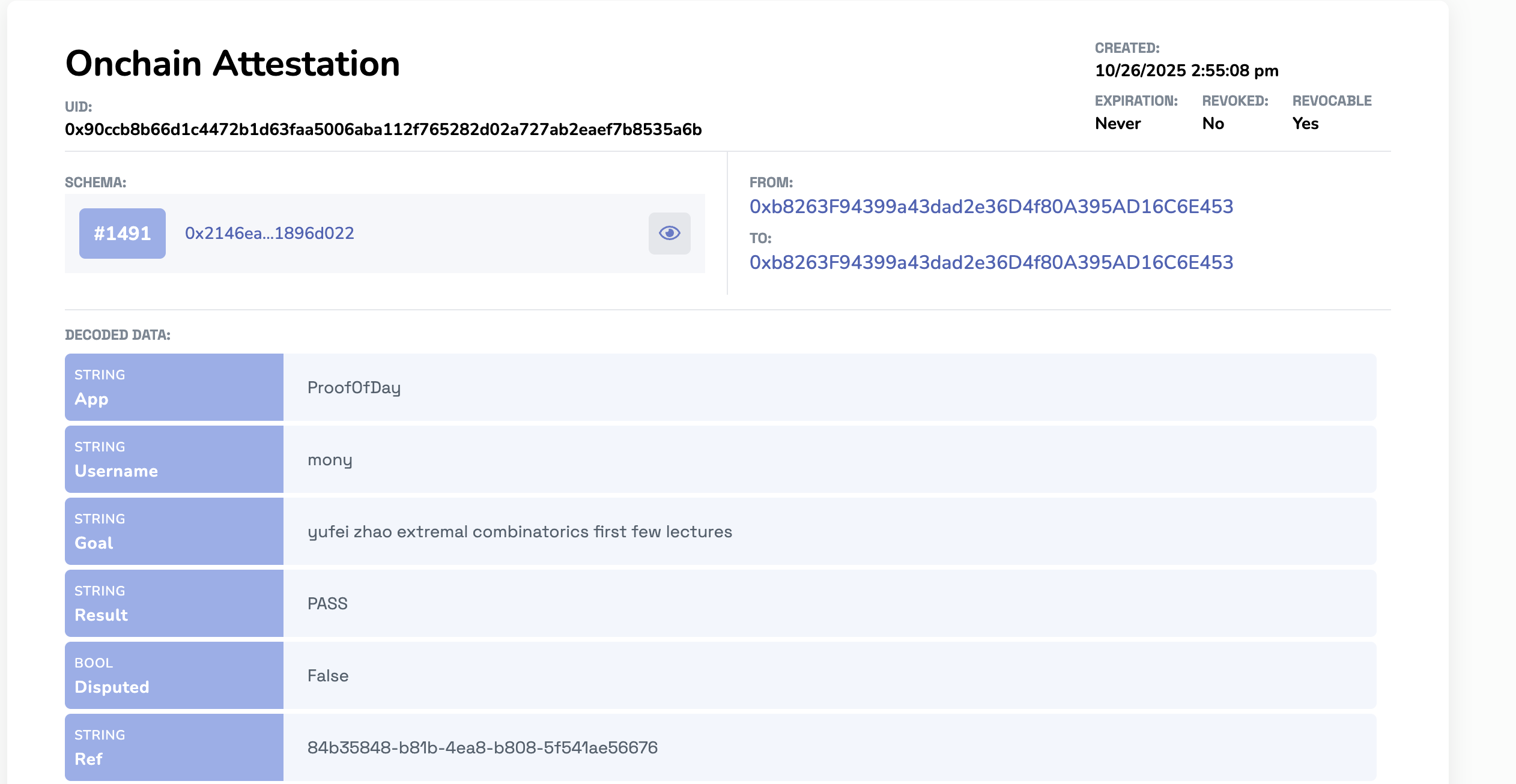Click the eye icon to view schema
This screenshot has width=1516, height=784.
[669, 233]
